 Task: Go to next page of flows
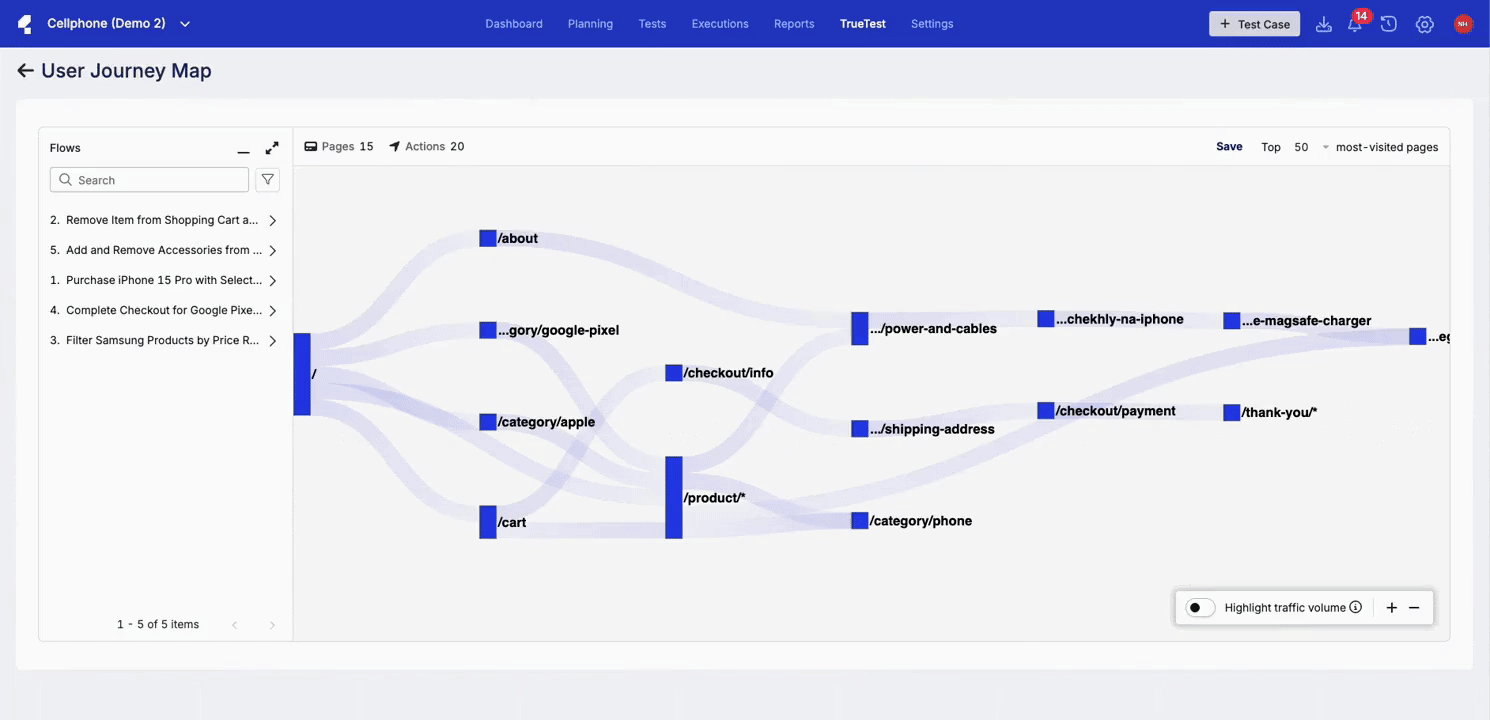coord(272,625)
